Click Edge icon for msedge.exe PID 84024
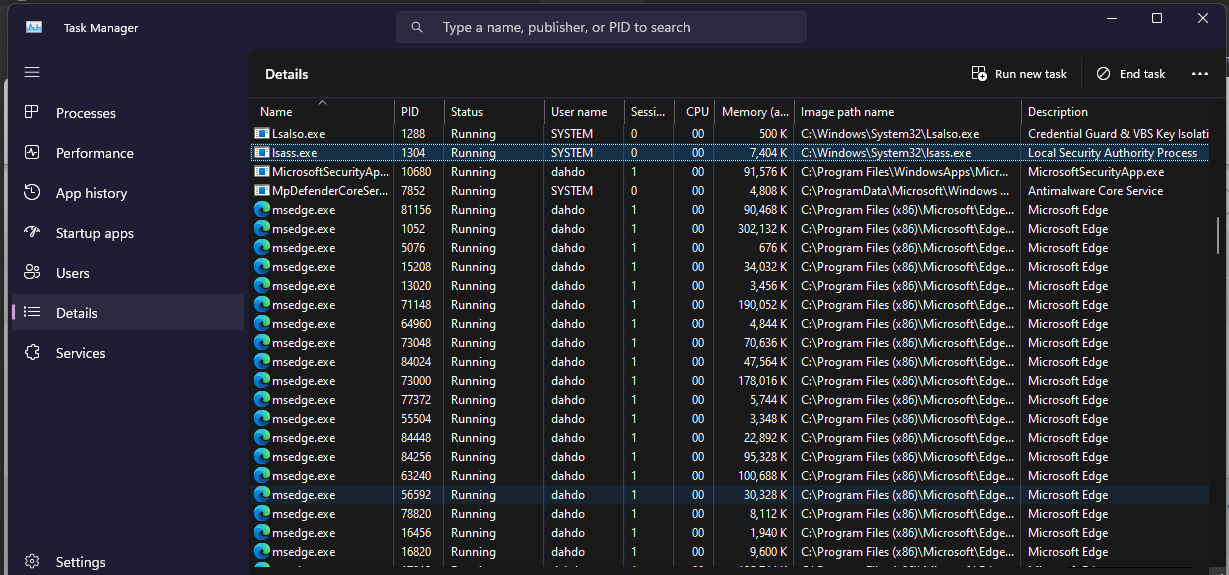The width and height of the screenshot is (1229, 575). (x=262, y=362)
